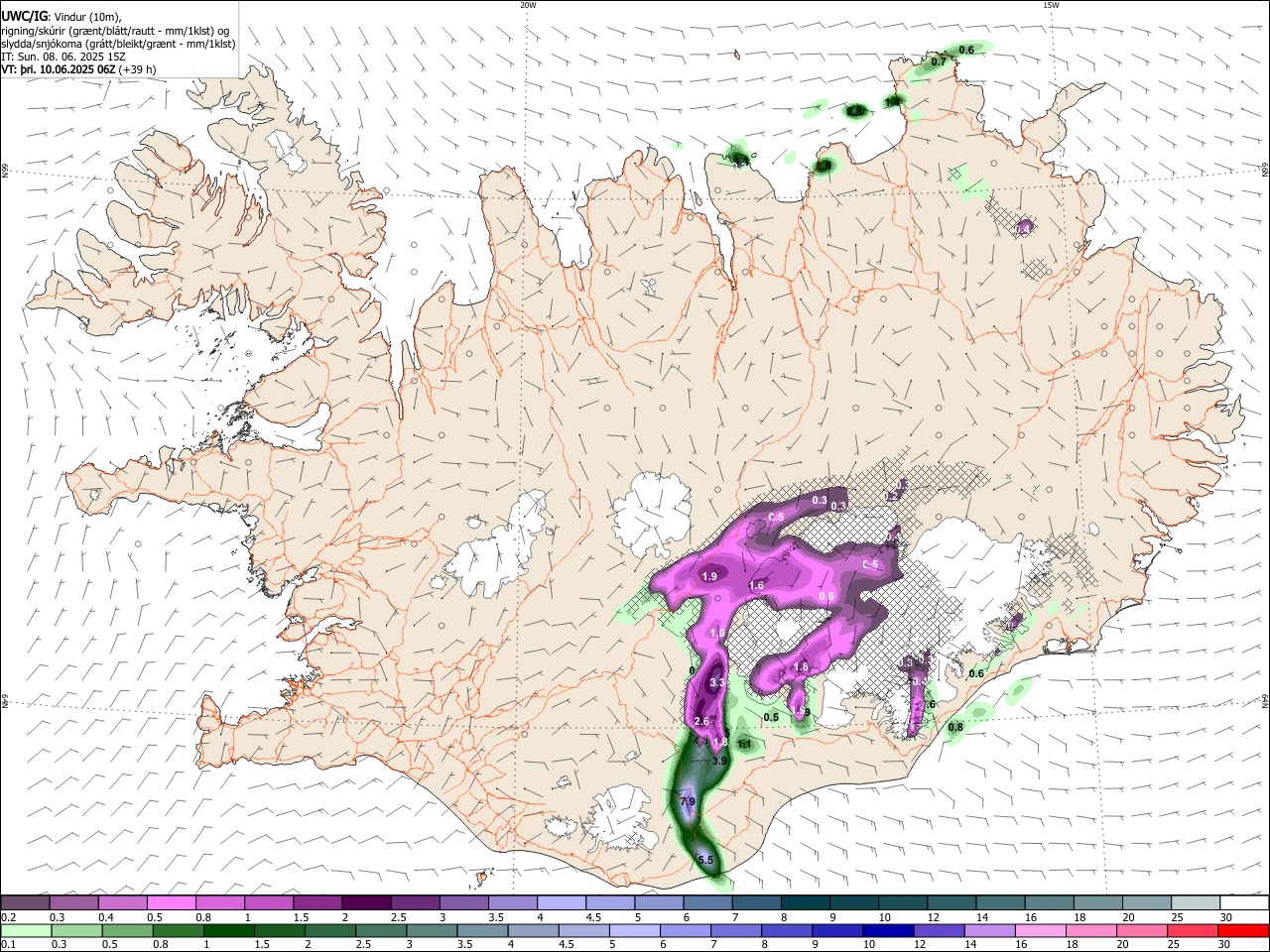The image size is (1270, 952).
Task: Select the pale green 0.1 swatch in rain scale
Action: pyautogui.click(x=26, y=930)
